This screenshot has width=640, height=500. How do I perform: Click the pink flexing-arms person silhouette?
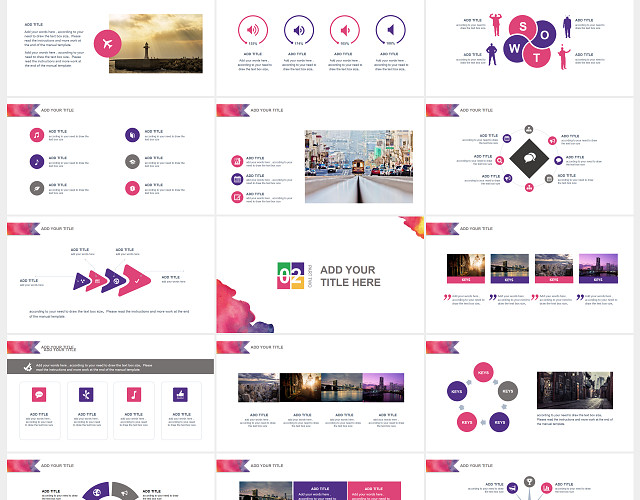point(496,24)
